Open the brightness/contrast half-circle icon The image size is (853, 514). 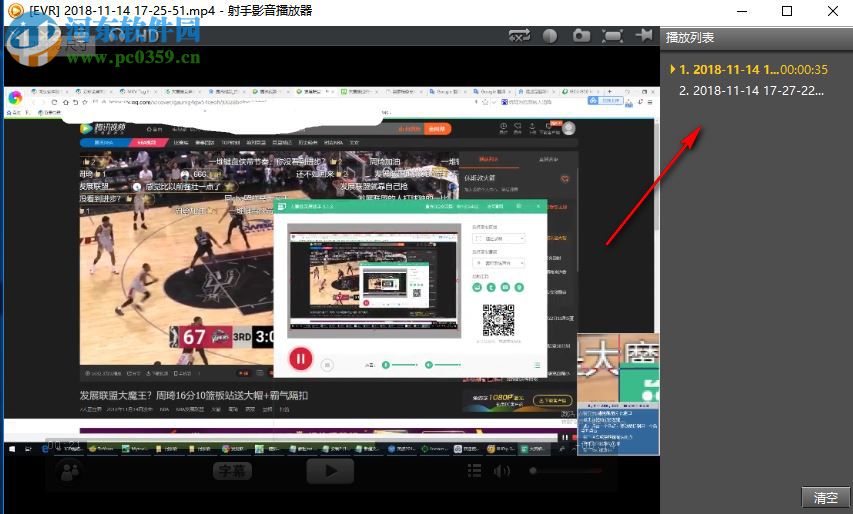click(x=550, y=36)
